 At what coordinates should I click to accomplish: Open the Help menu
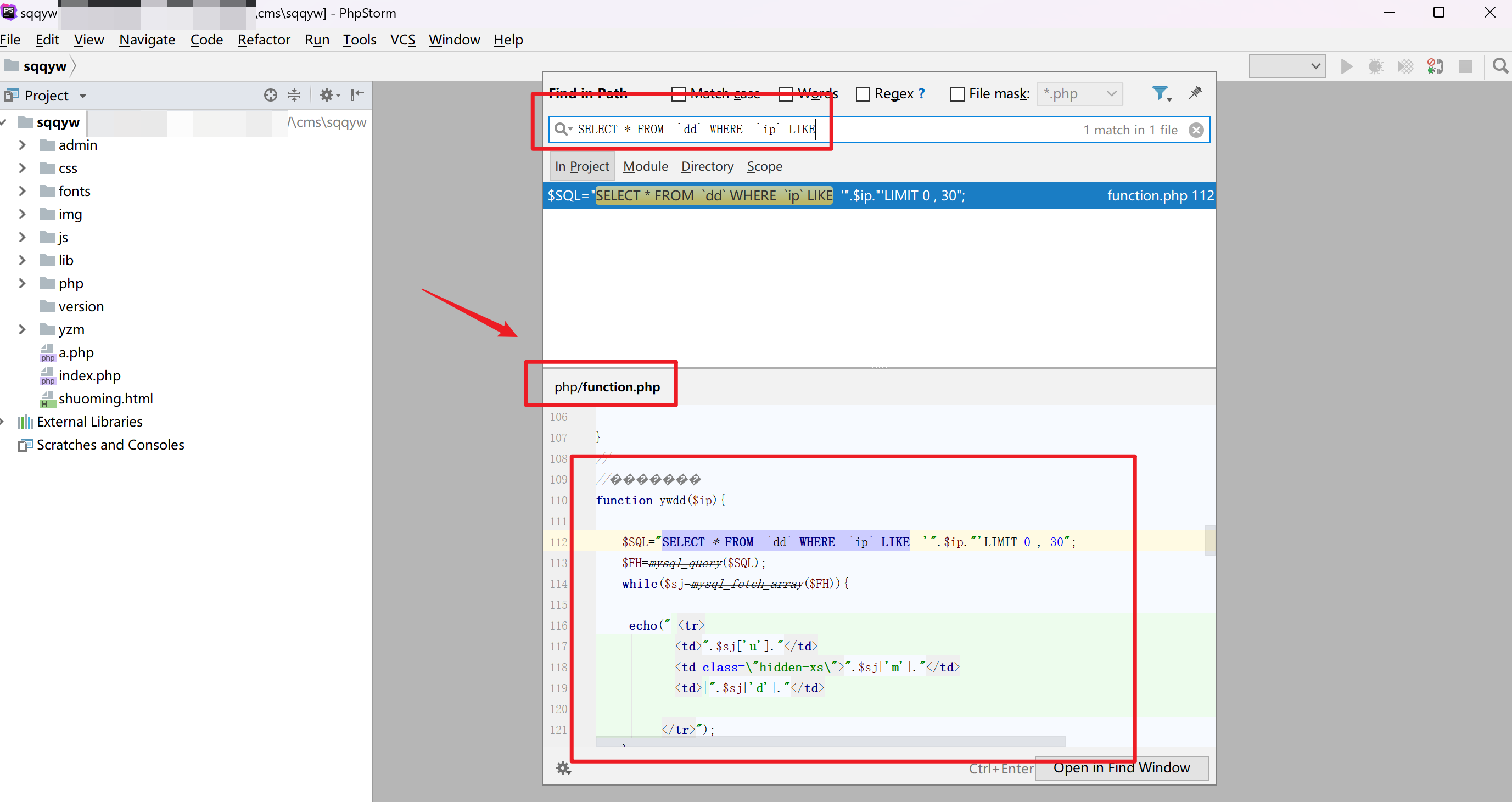point(508,40)
